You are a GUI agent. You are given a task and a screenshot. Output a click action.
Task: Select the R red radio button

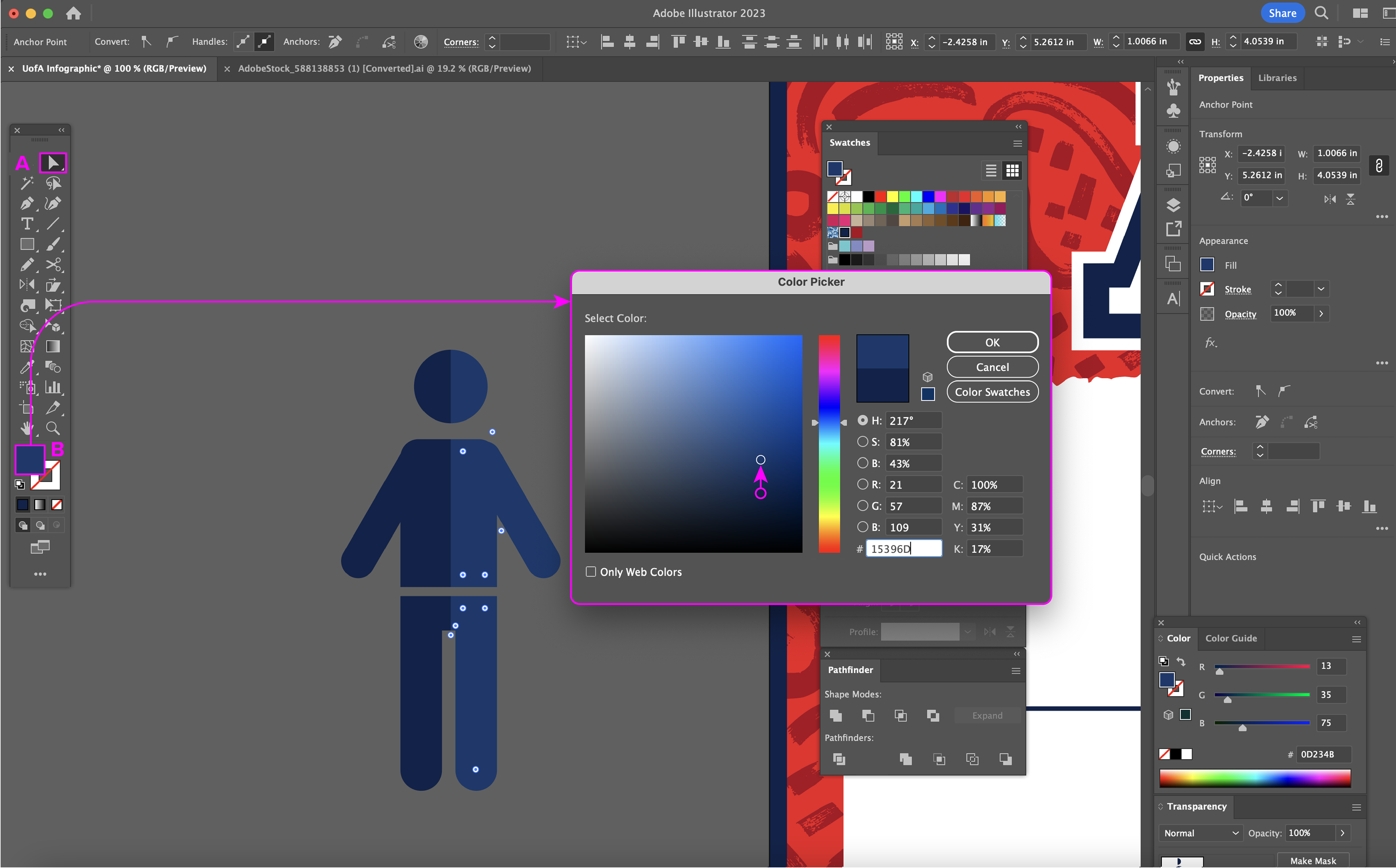pos(862,484)
